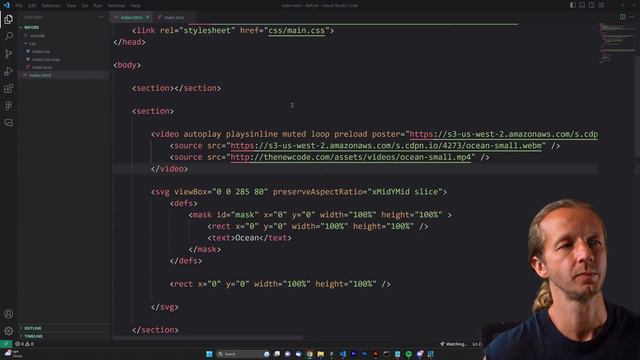Open the Help menu
Viewport: 640px width, 360px height.
point(136,6)
